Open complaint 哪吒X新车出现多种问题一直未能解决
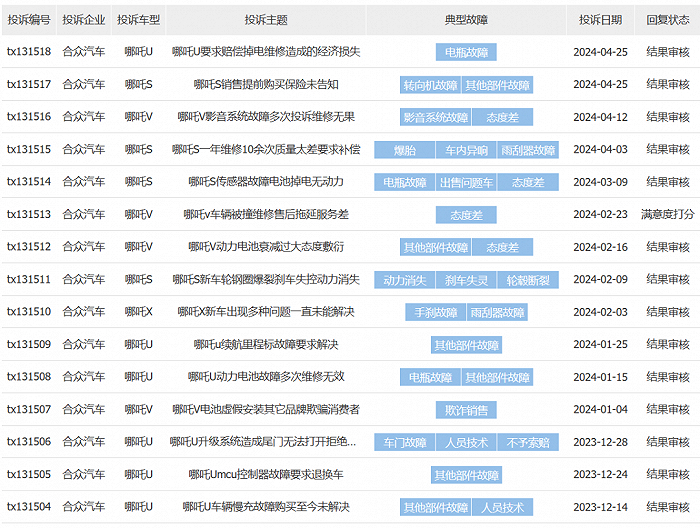The width and height of the screenshot is (700, 528). [x=266, y=312]
